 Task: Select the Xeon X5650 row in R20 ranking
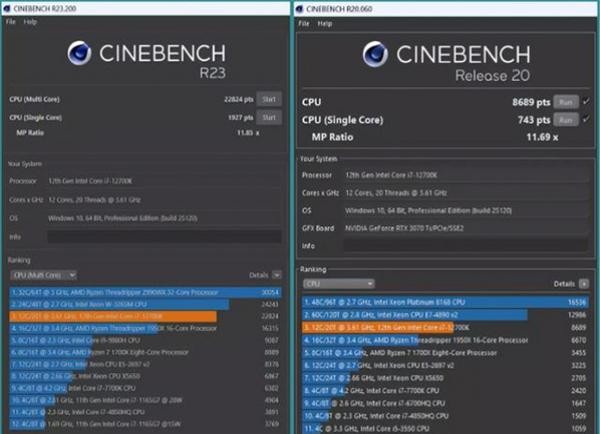(x=445, y=378)
